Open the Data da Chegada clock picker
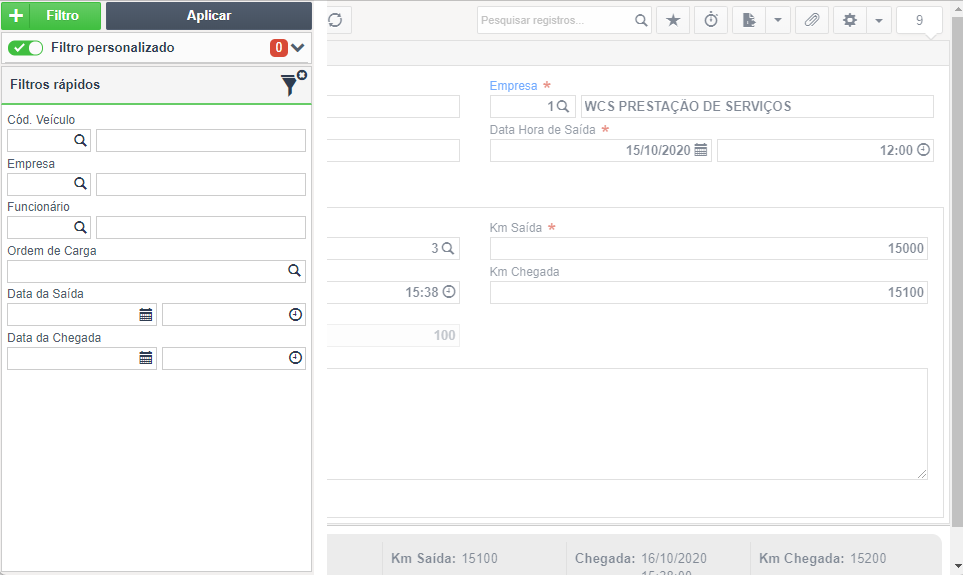963x575 pixels. coord(295,358)
